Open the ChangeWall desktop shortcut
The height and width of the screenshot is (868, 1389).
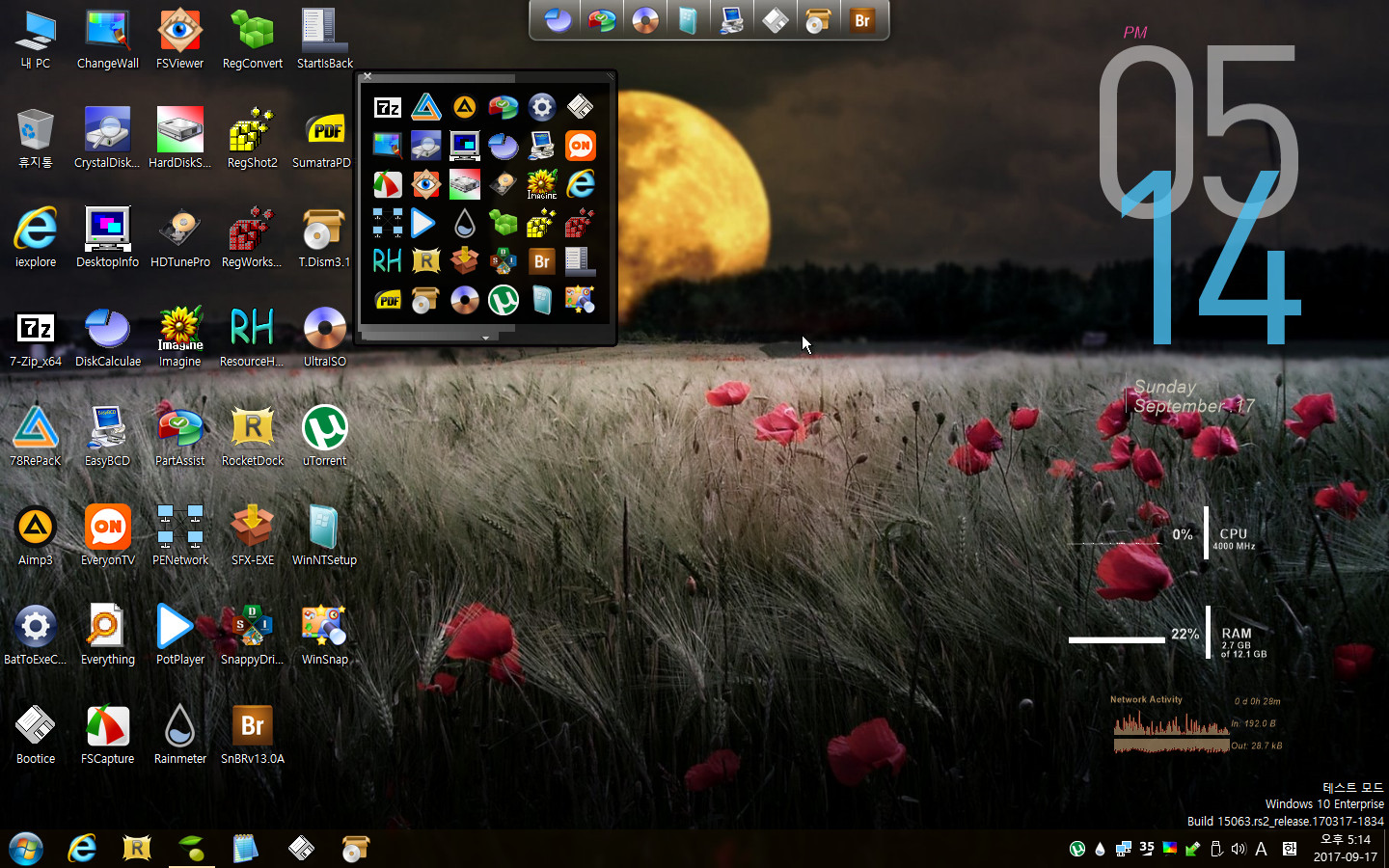coord(108,40)
